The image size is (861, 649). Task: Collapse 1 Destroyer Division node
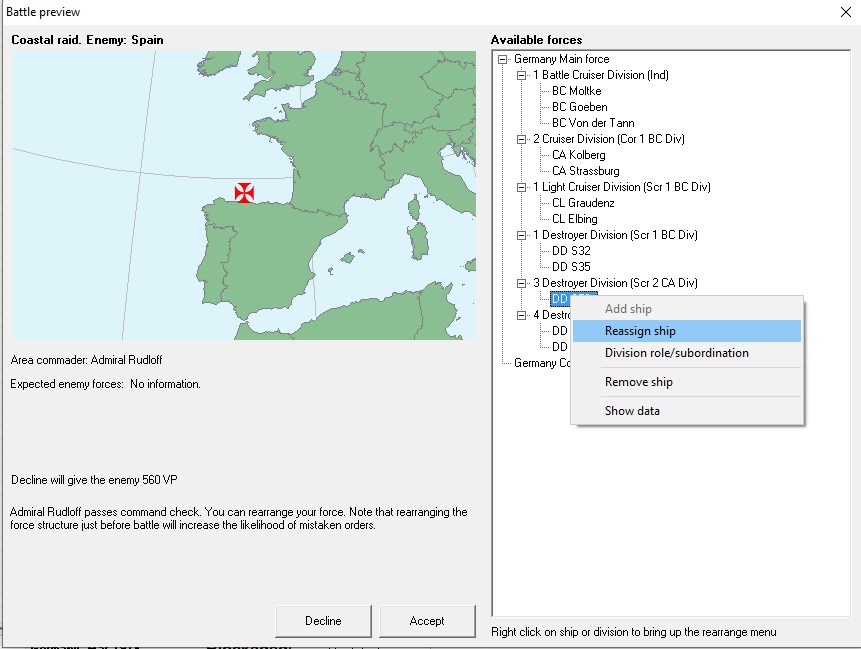point(522,236)
